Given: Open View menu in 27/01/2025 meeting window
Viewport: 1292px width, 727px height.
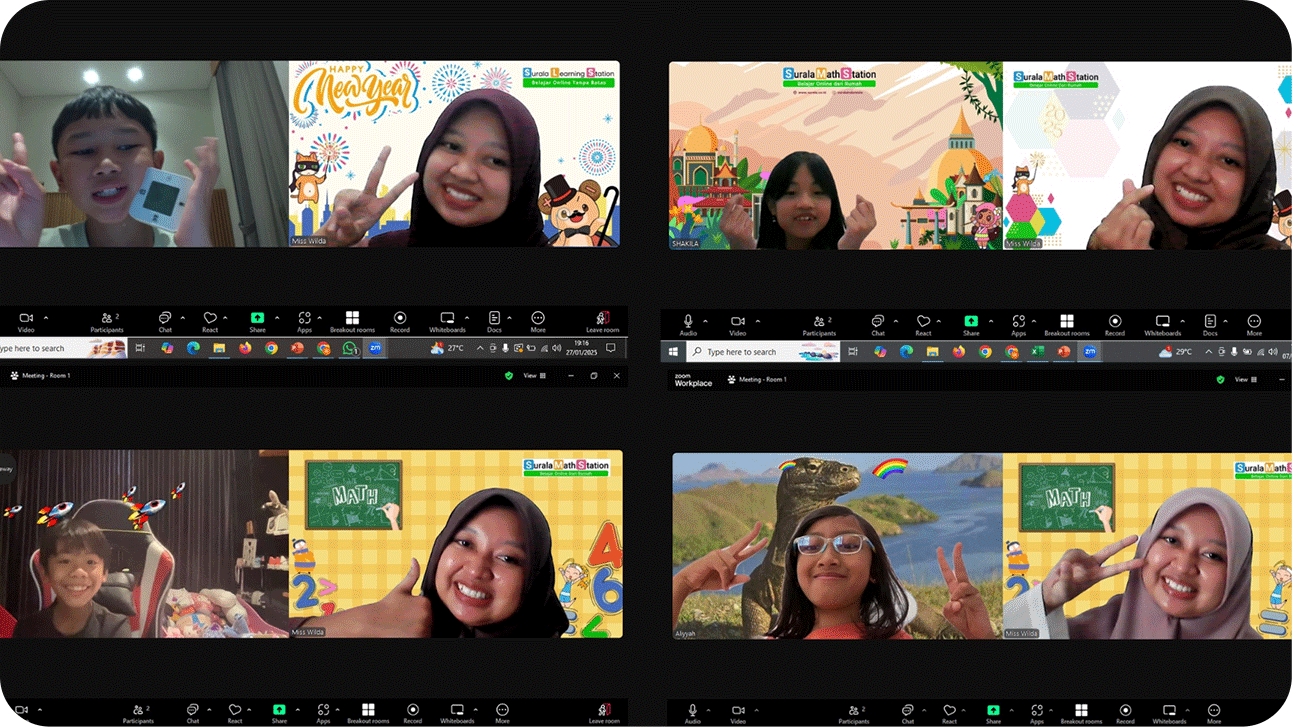Looking at the screenshot, I should pos(536,376).
